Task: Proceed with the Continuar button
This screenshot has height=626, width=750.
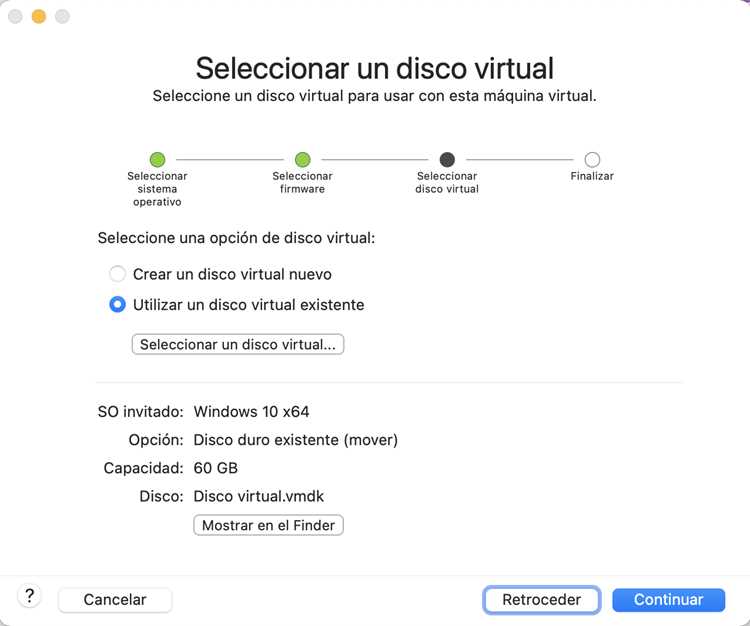Action: (x=669, y=600)
